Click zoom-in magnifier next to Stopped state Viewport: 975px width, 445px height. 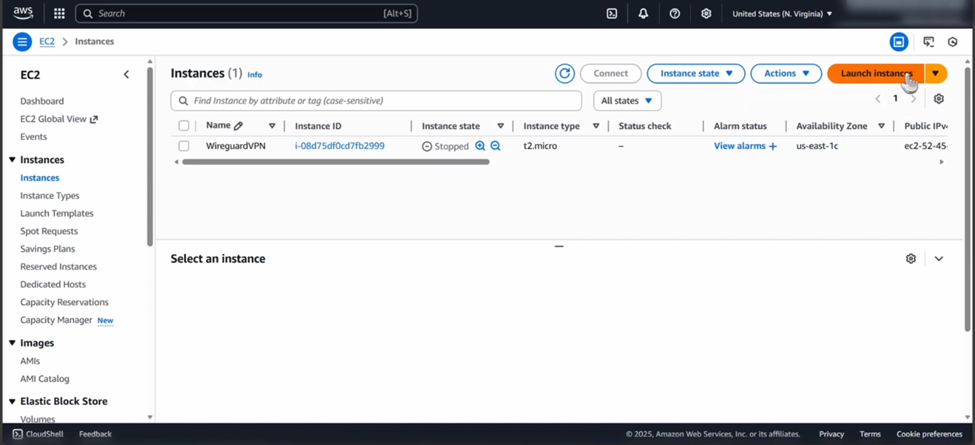coord(480,146)
